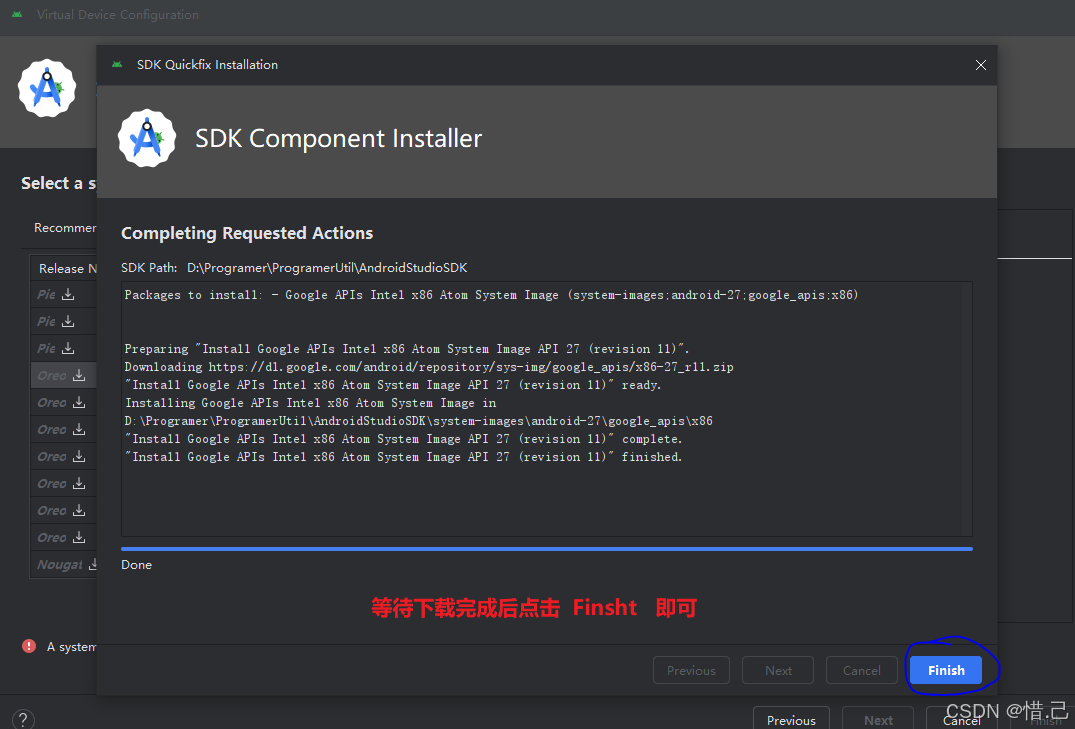Open help with the question mark button
The image size is (1075, 729).
pos(23,719)
